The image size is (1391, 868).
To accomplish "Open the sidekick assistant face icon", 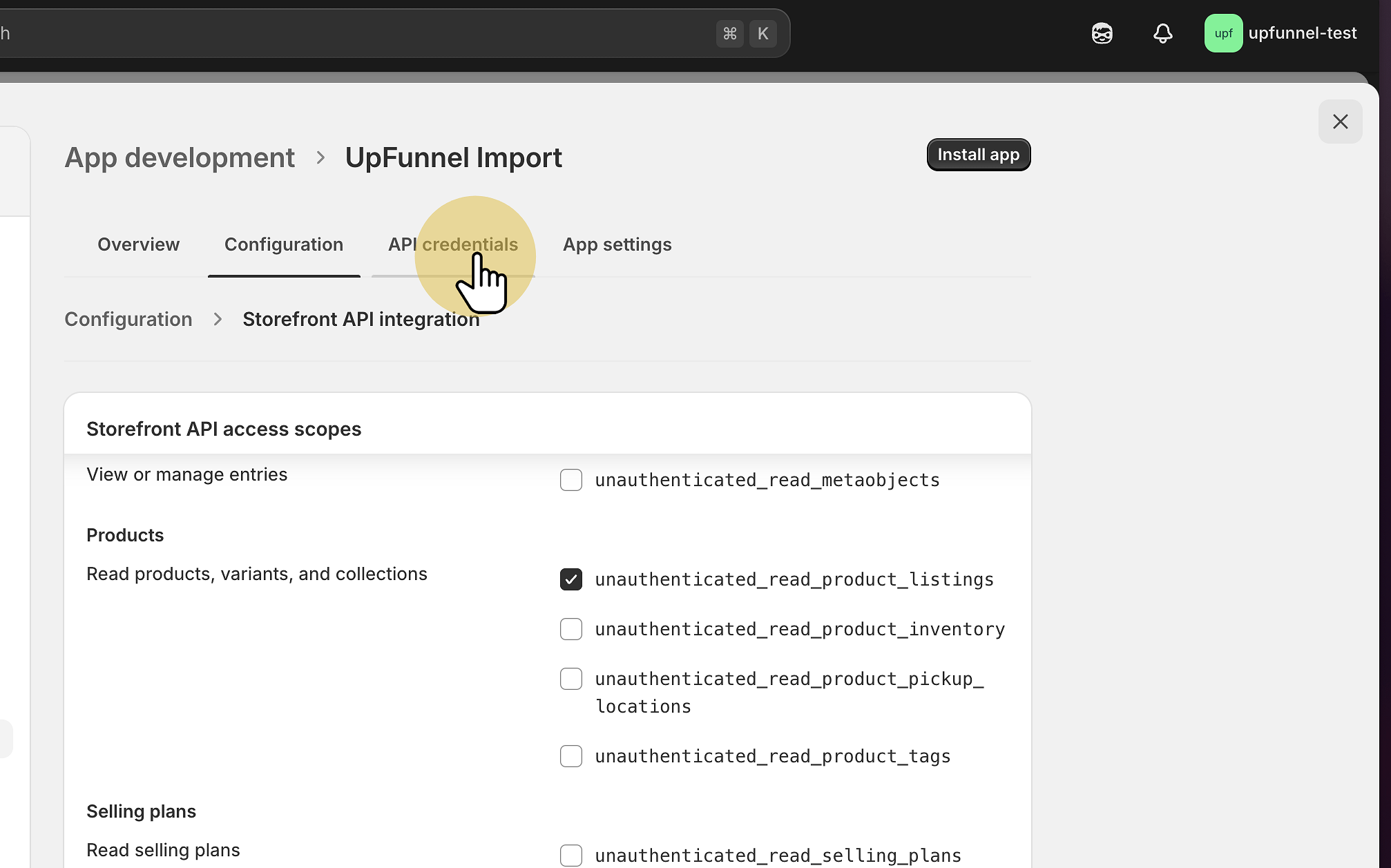I will 1102,33.
